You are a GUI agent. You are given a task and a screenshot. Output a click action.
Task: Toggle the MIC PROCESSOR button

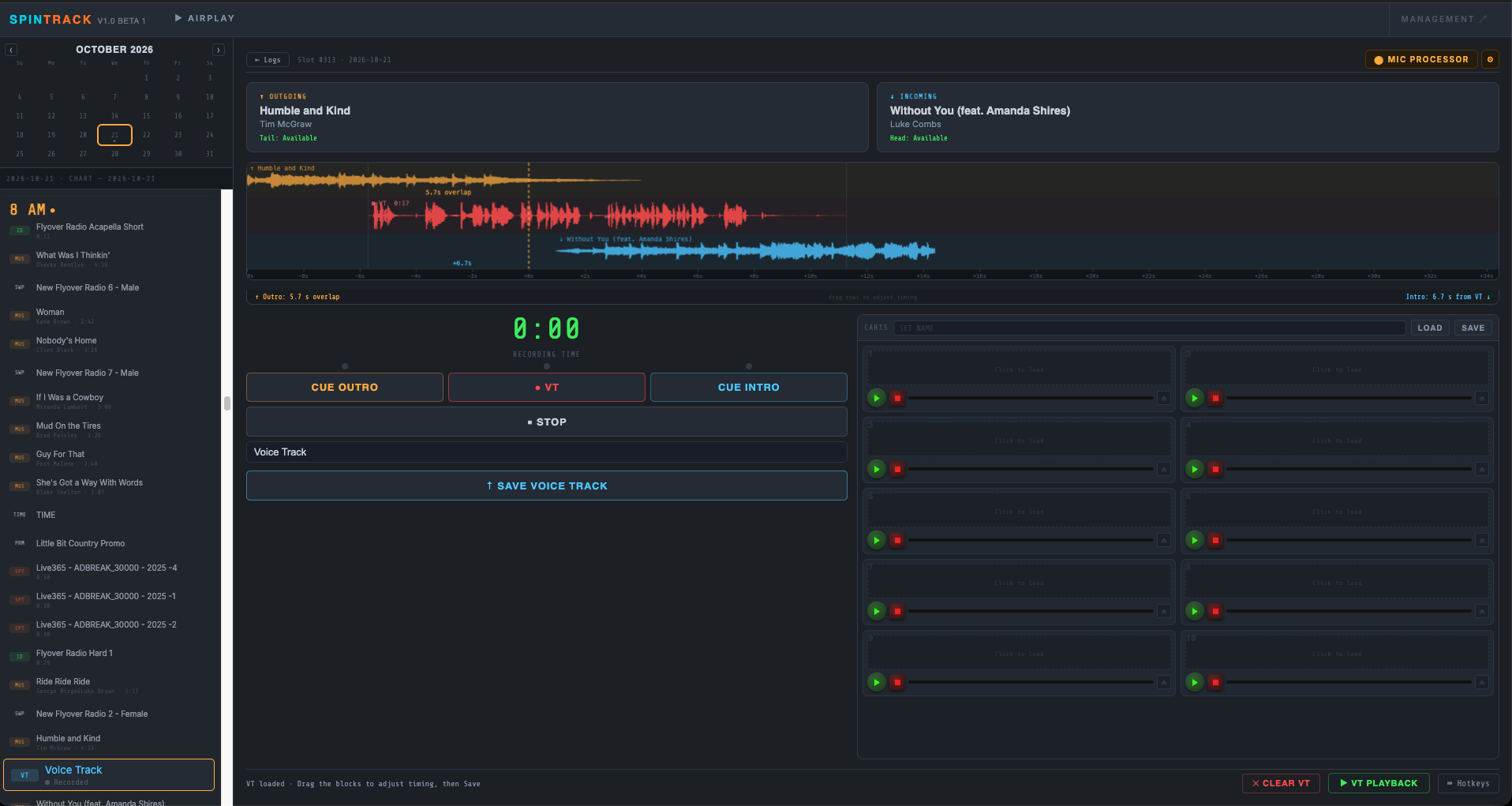pos(1421,59)
